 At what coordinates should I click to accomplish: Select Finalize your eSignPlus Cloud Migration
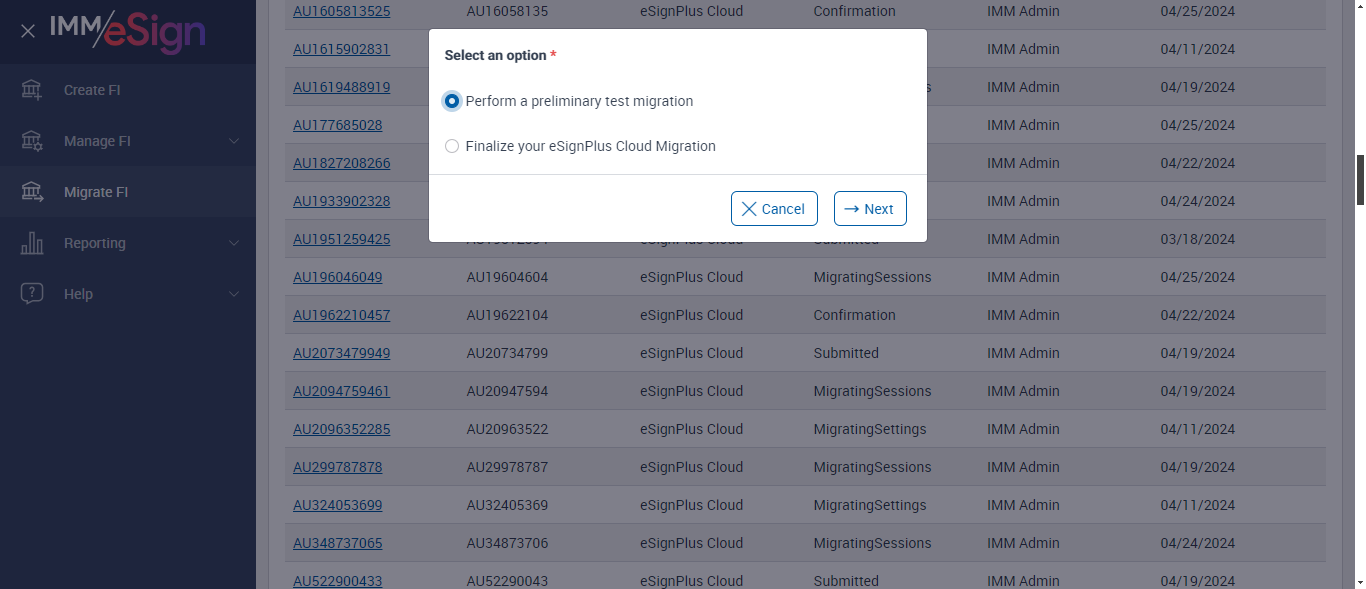453,146
